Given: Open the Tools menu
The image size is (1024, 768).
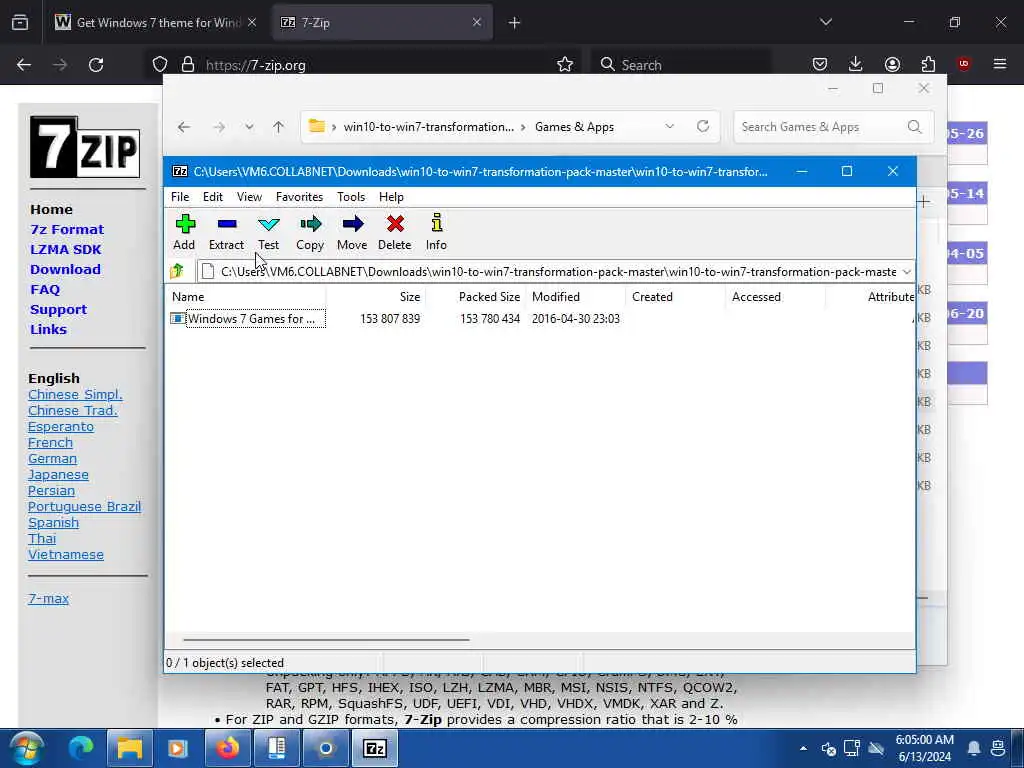Looking at the screenshot, I should [x=351, y=197].
